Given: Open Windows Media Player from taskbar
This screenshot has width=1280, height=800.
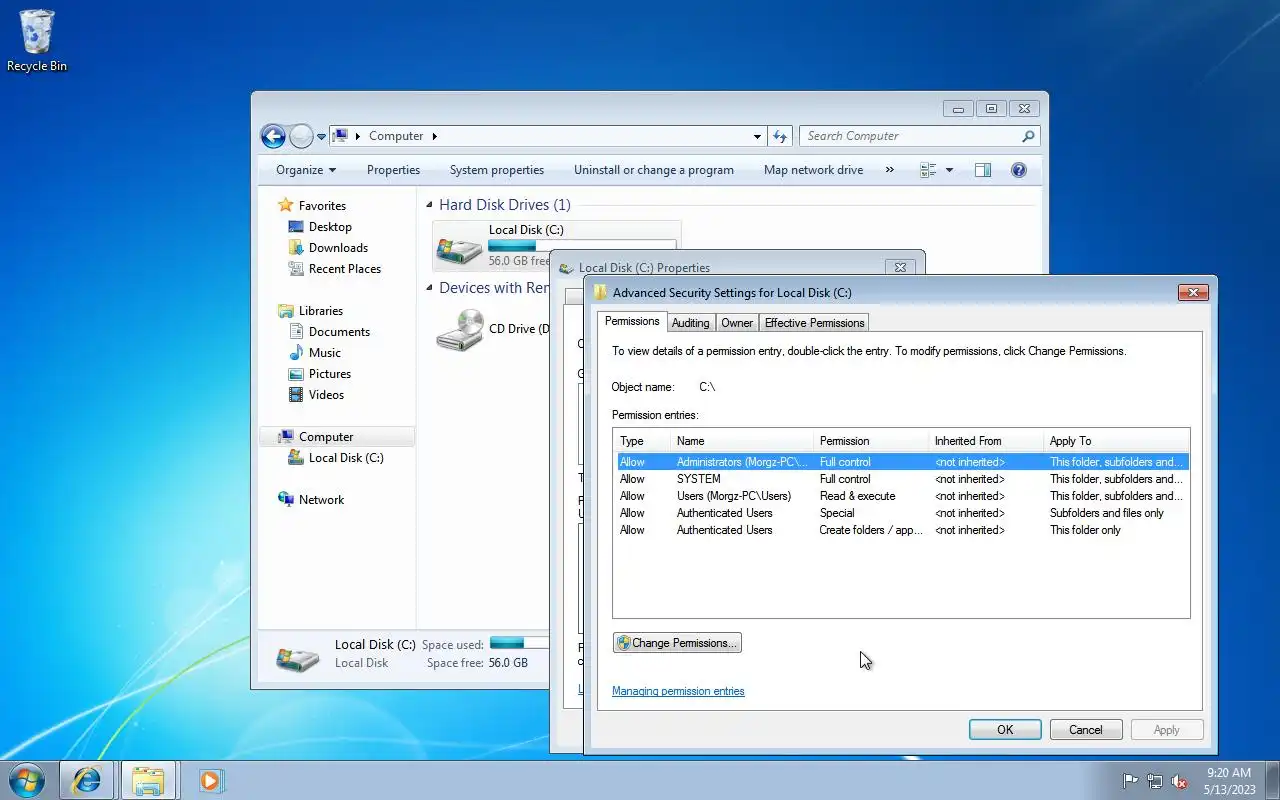Looking at the screenshot, I should click(210, 780).
